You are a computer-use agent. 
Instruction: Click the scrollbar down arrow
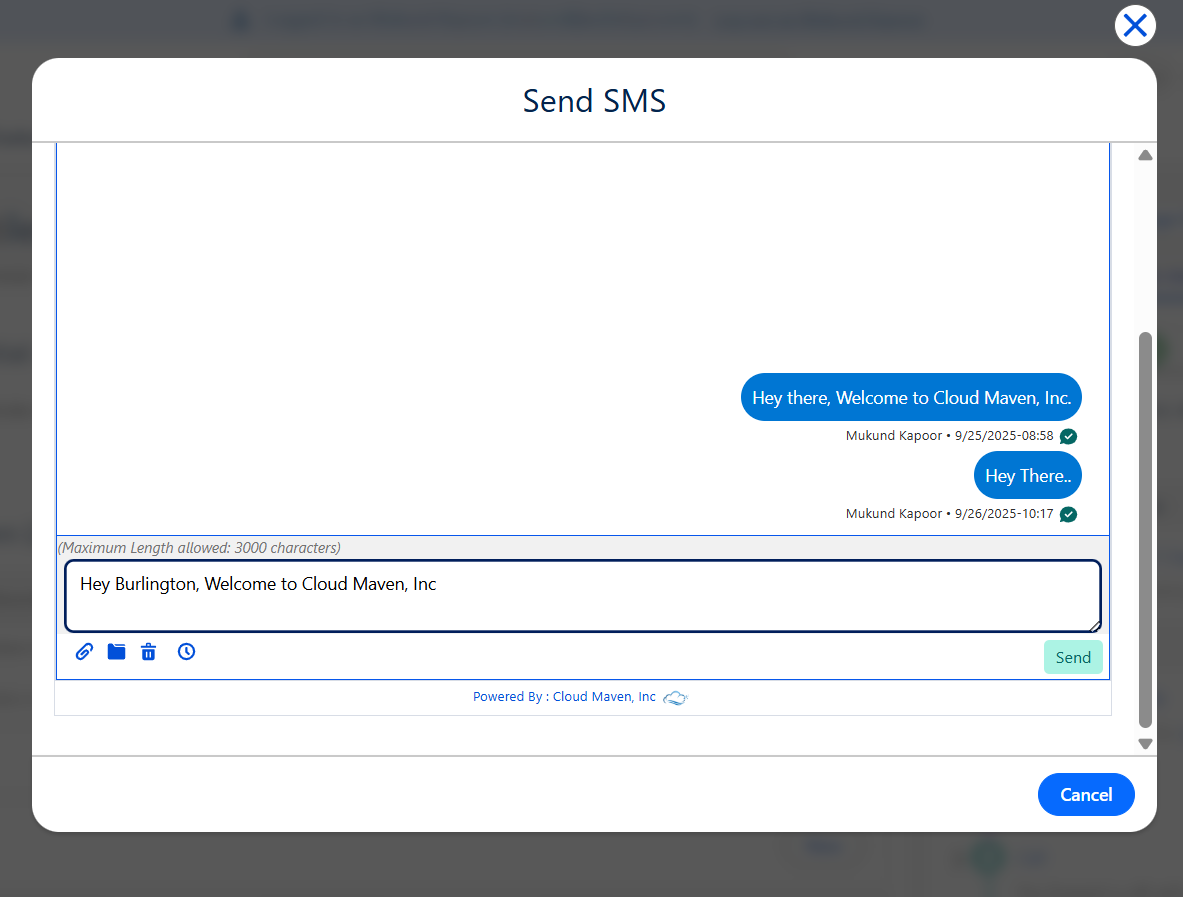coord(1145,744)
